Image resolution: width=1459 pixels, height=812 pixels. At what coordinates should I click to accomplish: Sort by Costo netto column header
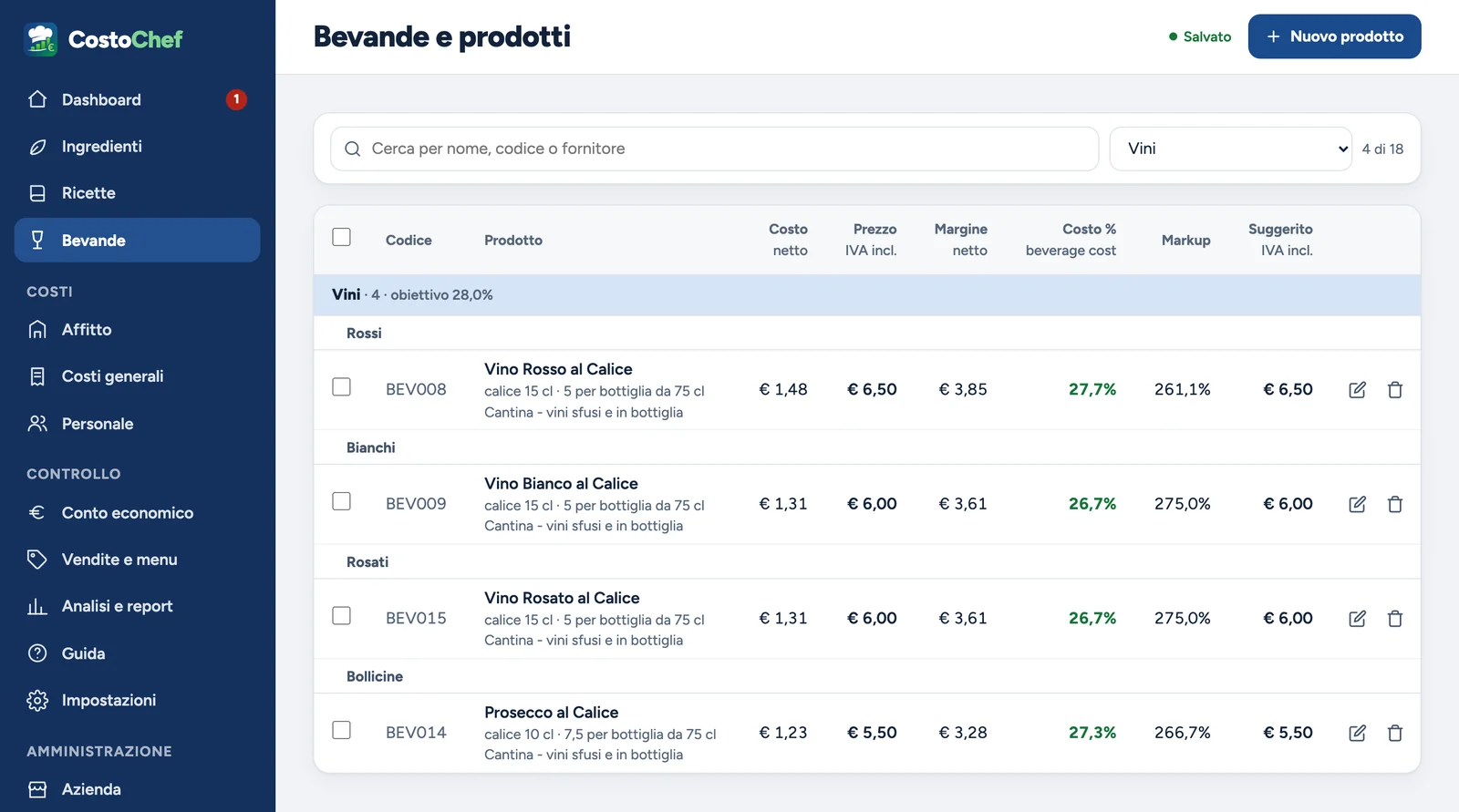pyautogui.click(x=788, y=240)
